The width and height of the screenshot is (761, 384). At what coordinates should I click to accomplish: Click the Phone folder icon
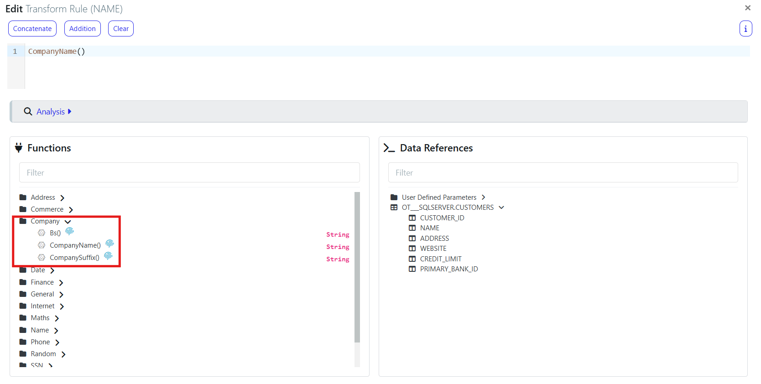tap(23, 342)
